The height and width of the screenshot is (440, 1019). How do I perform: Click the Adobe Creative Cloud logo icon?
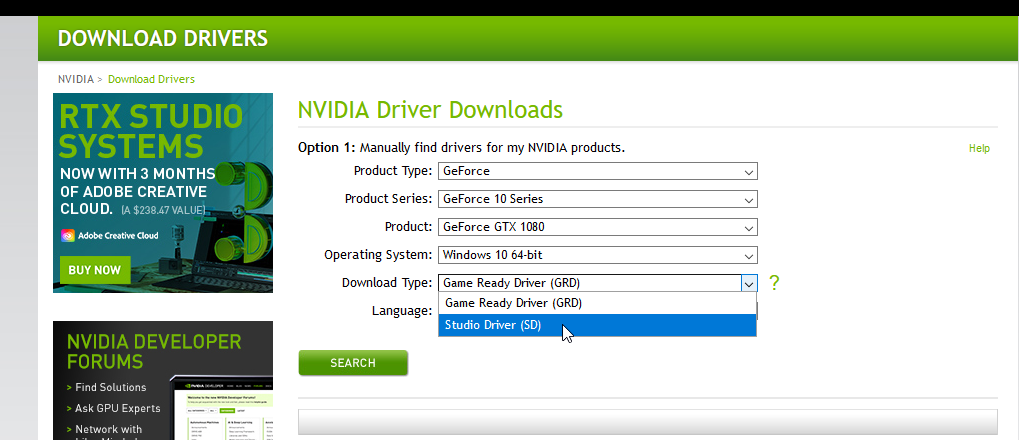coord(68,236)
